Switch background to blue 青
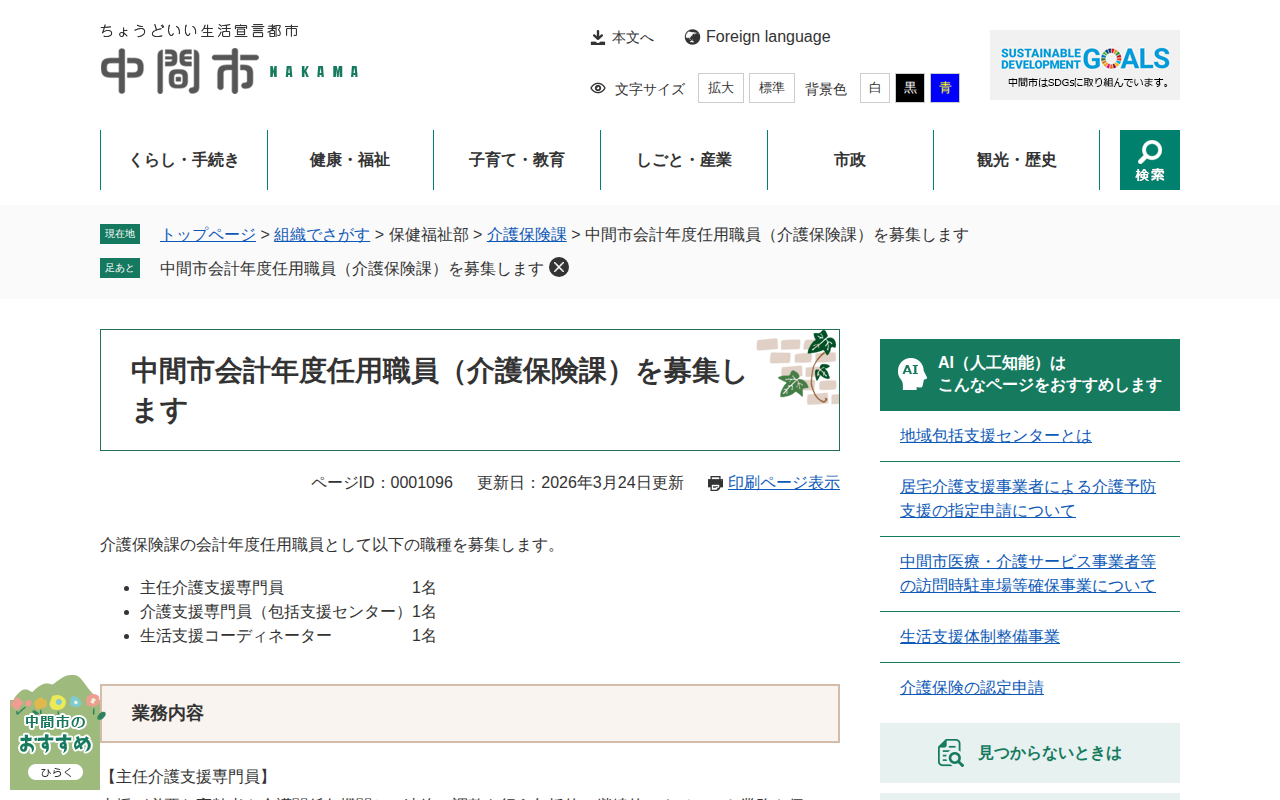 [x=944, y=88]
